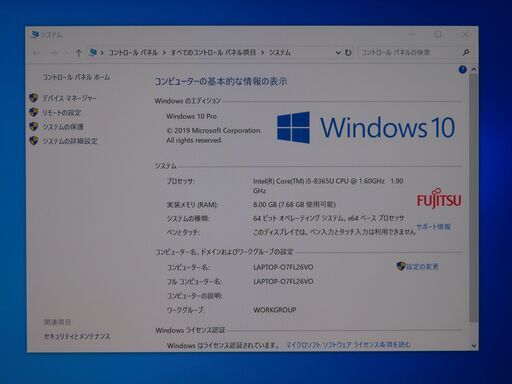Focus the コントロール パネルの検索 search box

(x=409, y=53)
